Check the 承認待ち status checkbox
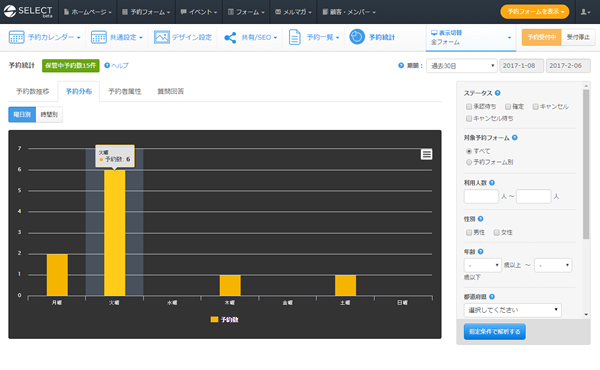Viewport: 600px width, 370px height. (x=469, y=106)
